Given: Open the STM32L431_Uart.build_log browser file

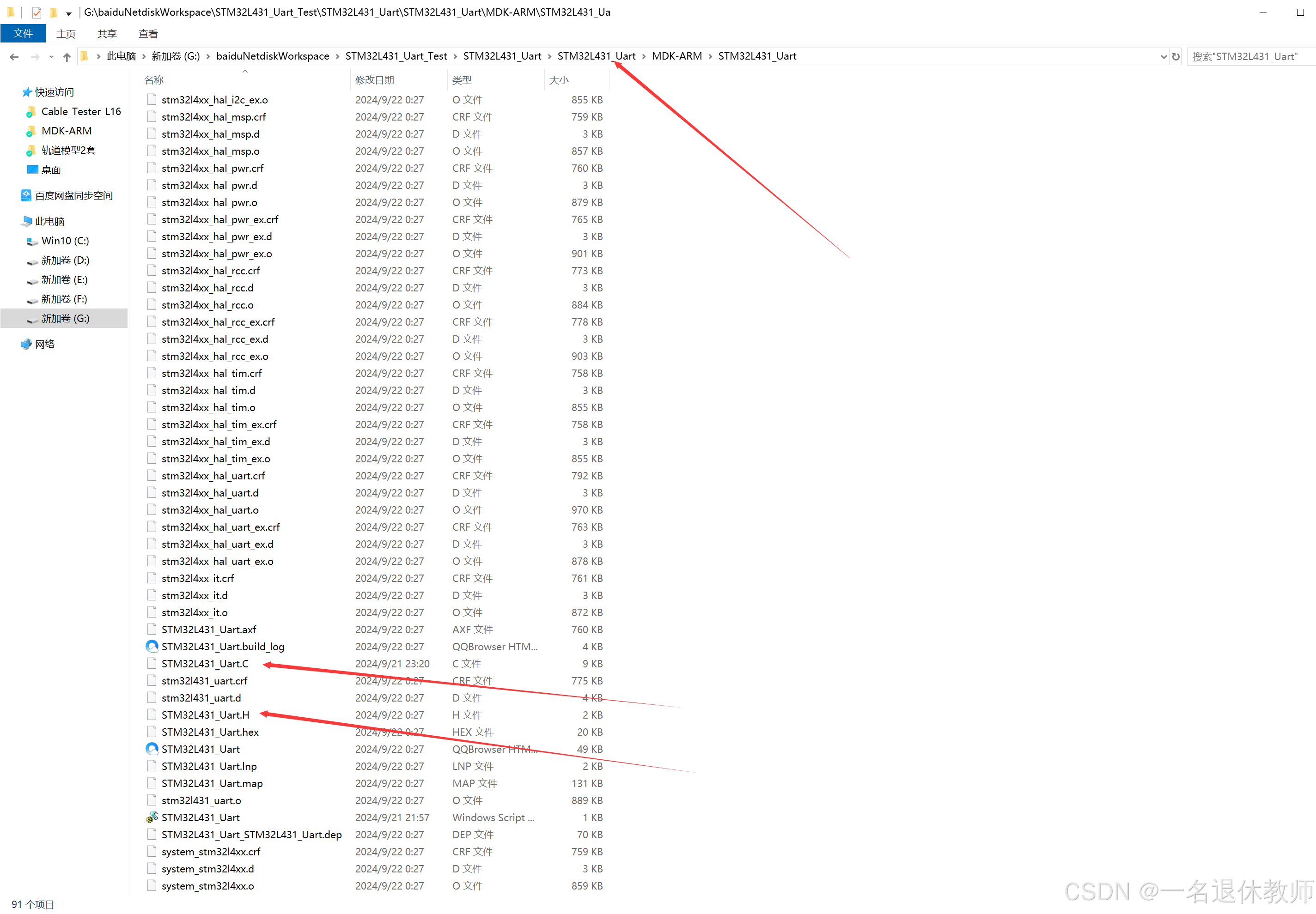Looking at the screenshot, I should (222, 647).
